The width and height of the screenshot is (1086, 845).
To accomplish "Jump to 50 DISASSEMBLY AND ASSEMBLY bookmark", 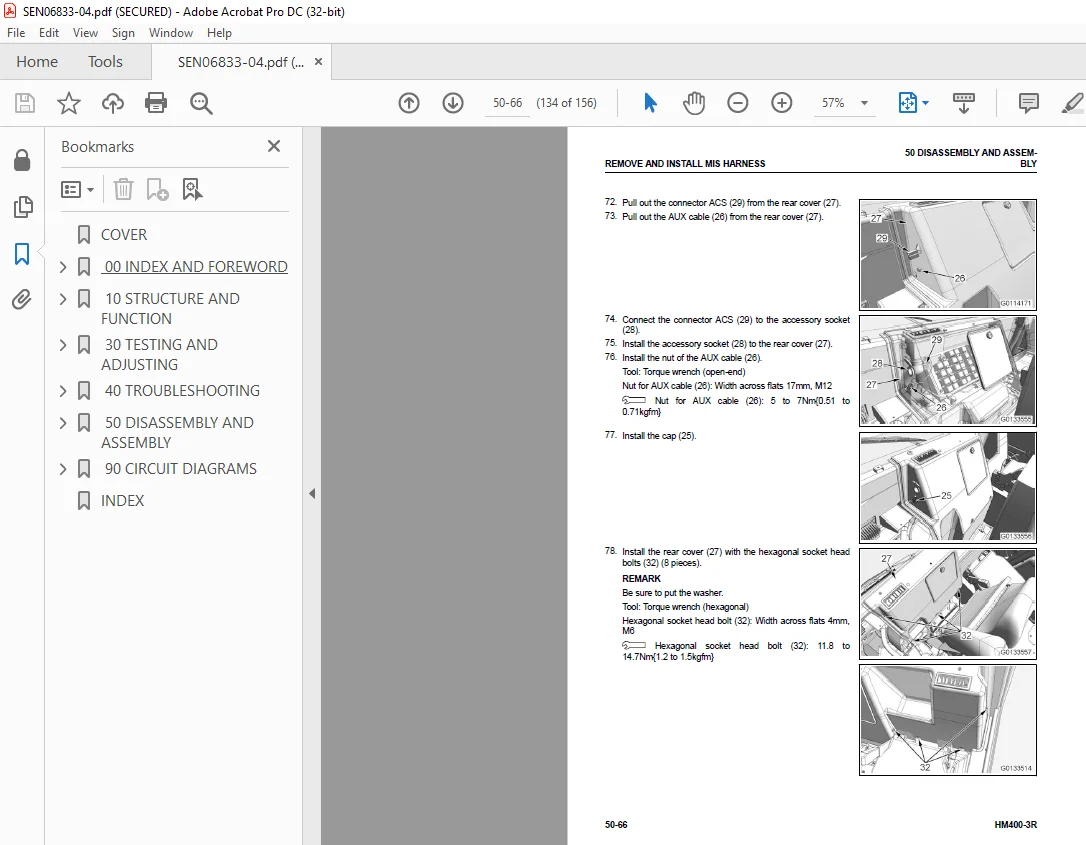I will [177, 432].
